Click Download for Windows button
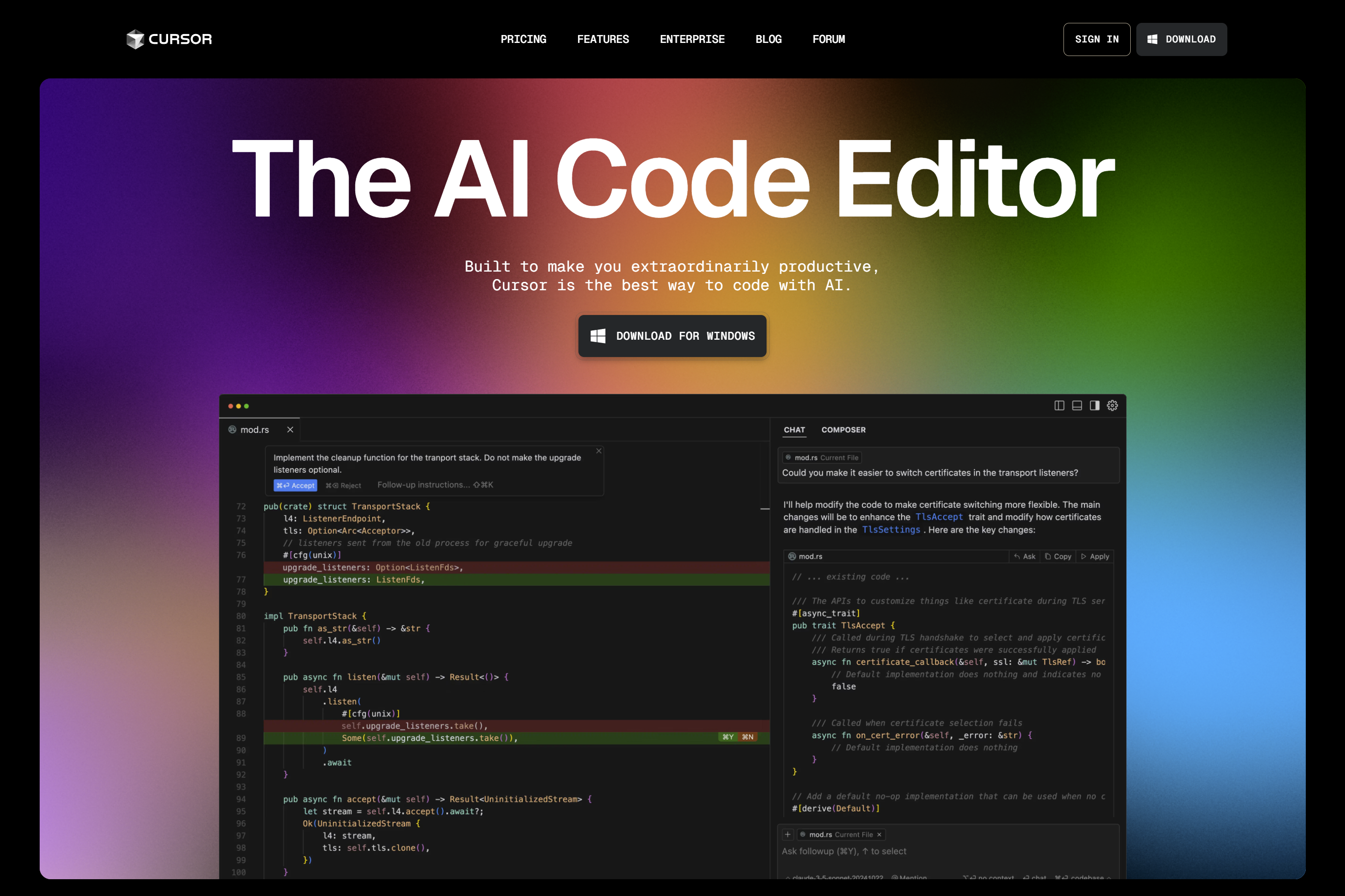Viewport: 1345px width, 896px height. [x=672, y=336]
